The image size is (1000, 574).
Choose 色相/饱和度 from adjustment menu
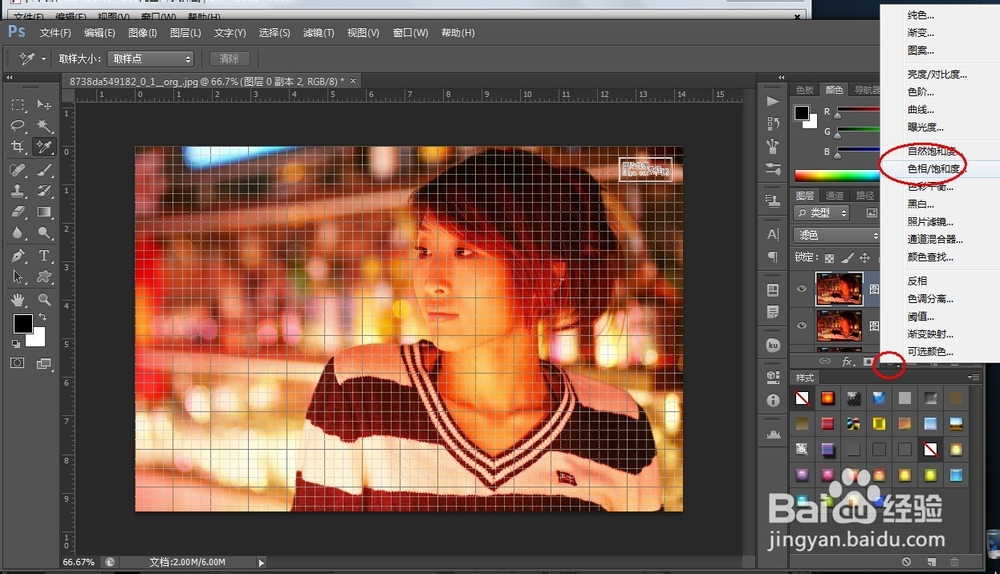click(934, 168)
